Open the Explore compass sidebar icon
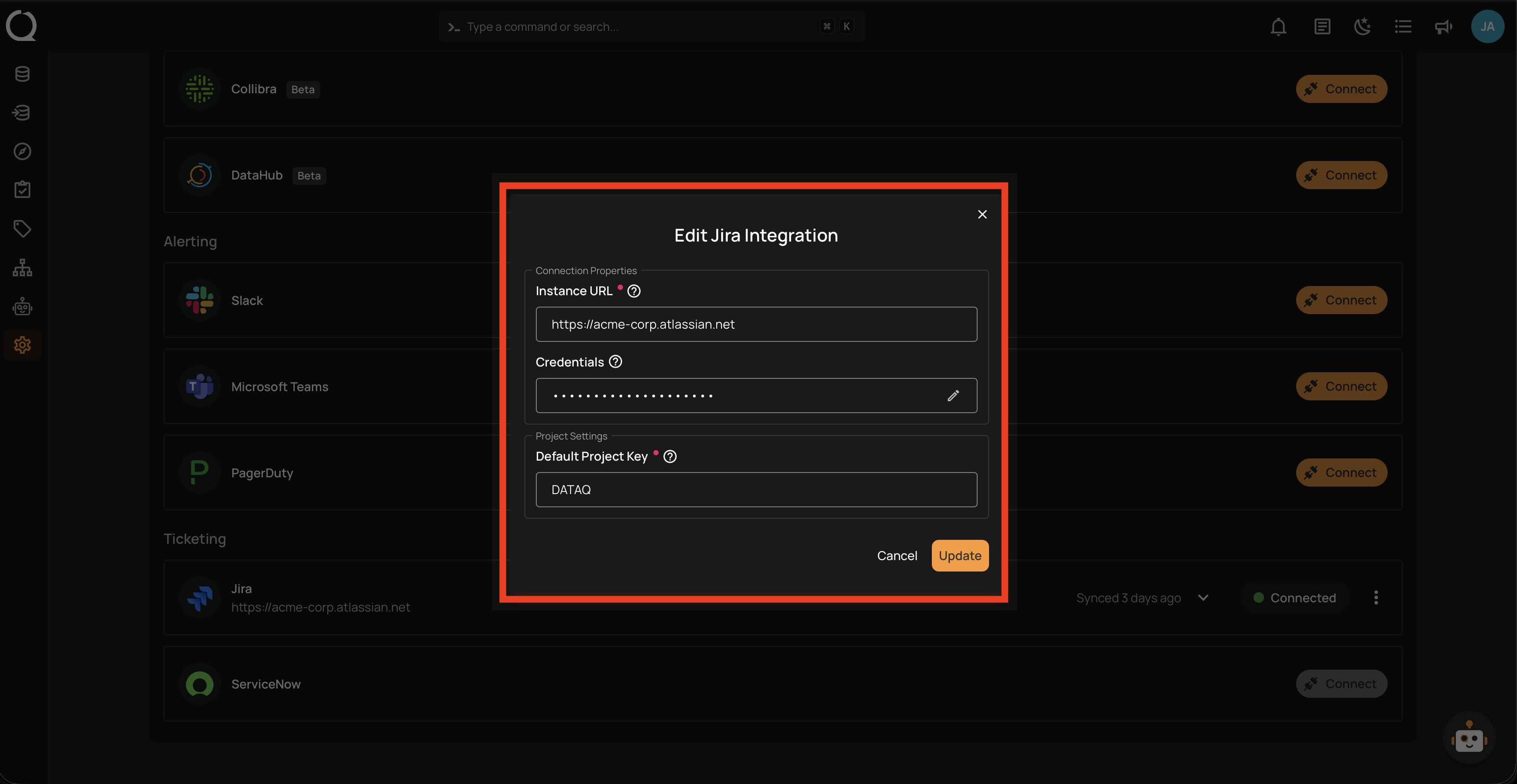The height and width of the screenshot is (784, 1517). (22, 151)
